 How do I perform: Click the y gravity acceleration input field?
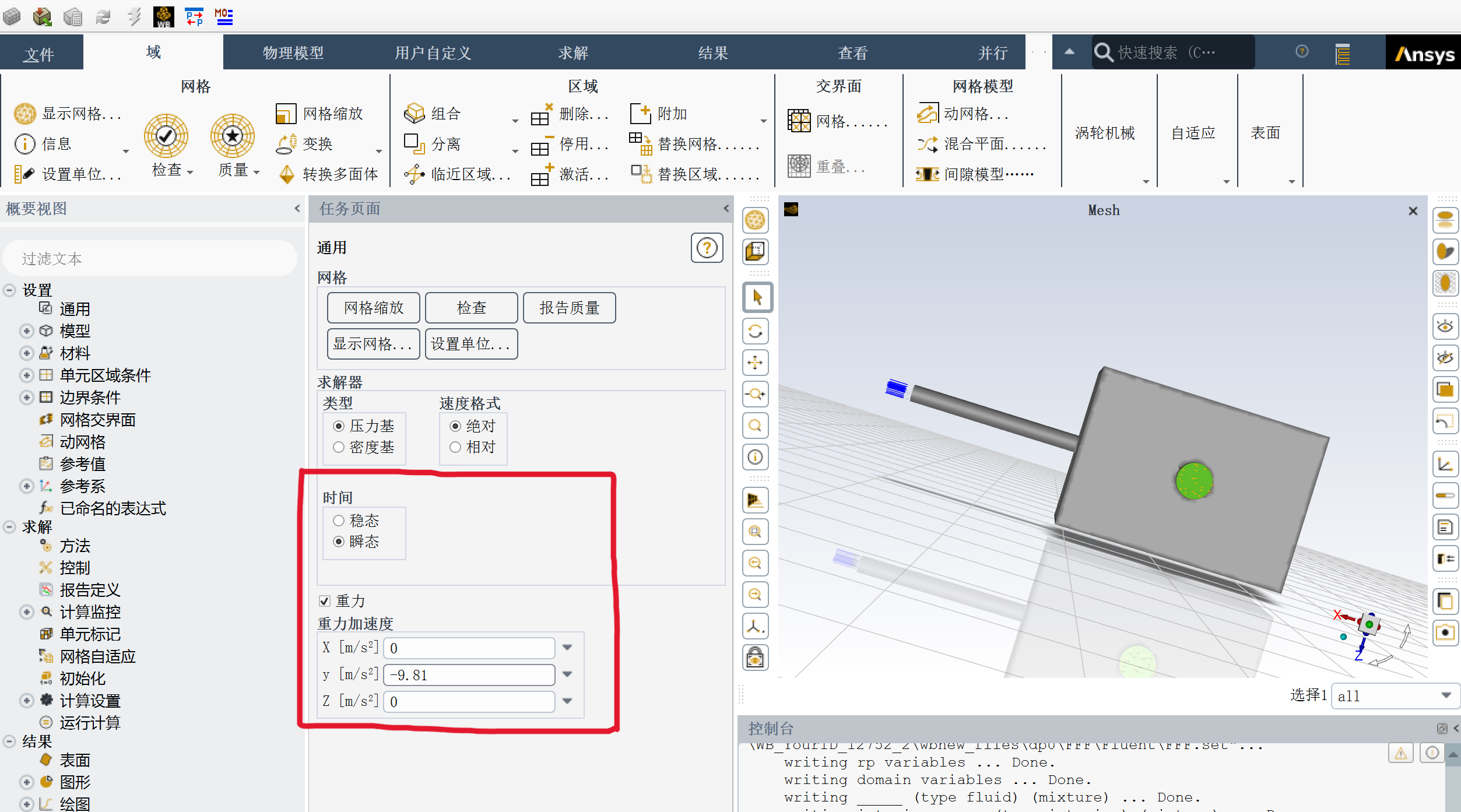pyautogui.click(x=469, y=675)
